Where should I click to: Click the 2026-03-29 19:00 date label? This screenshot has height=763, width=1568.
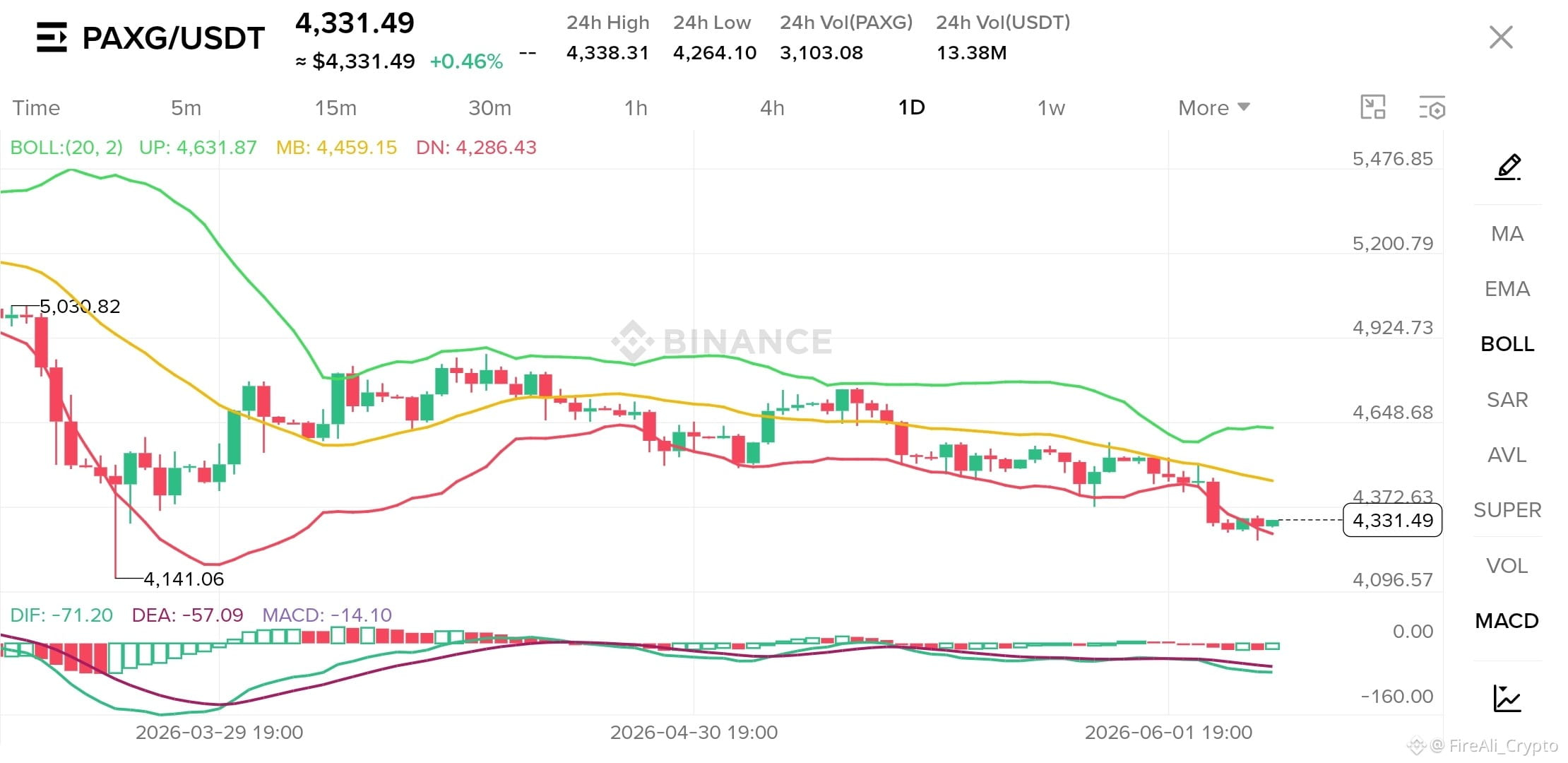coord(219,733)
